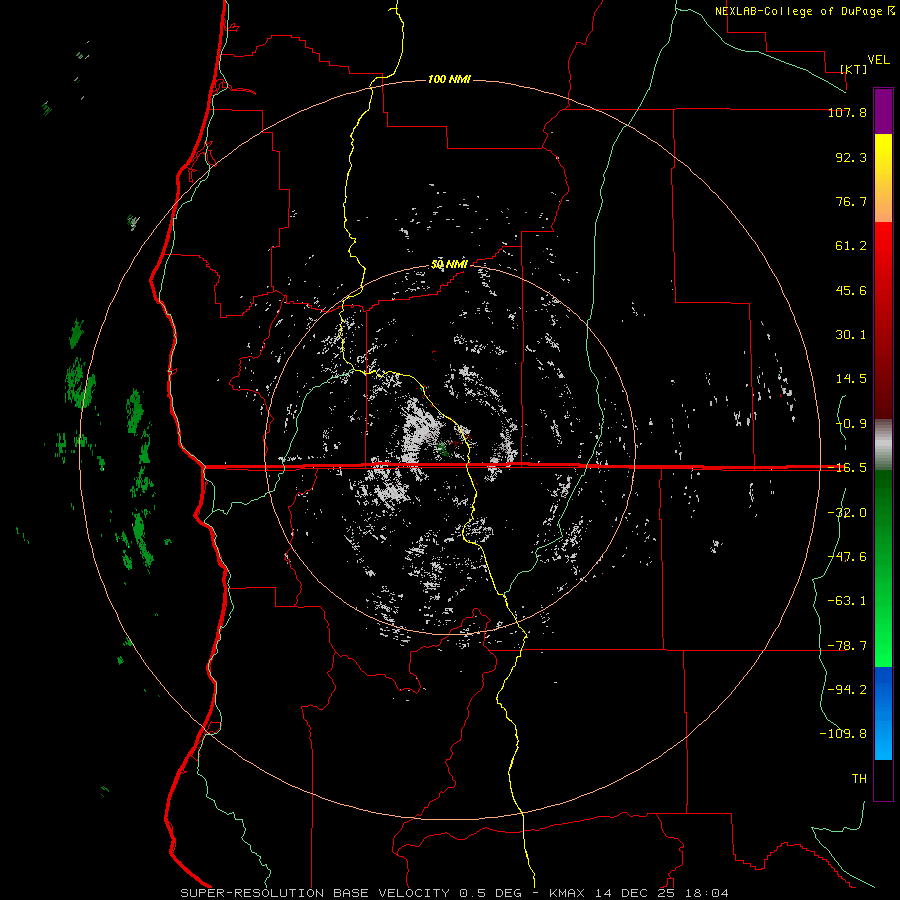Select the 76.7 velocity scale value
Image resolution: width=900 pixels, height=900 pixels.
[x=851, y=201]
